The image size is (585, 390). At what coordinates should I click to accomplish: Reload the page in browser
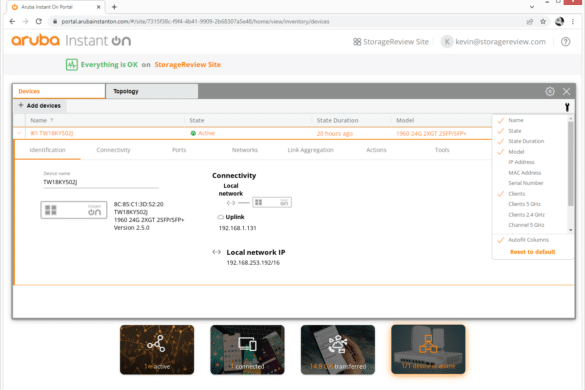point(38,21)
